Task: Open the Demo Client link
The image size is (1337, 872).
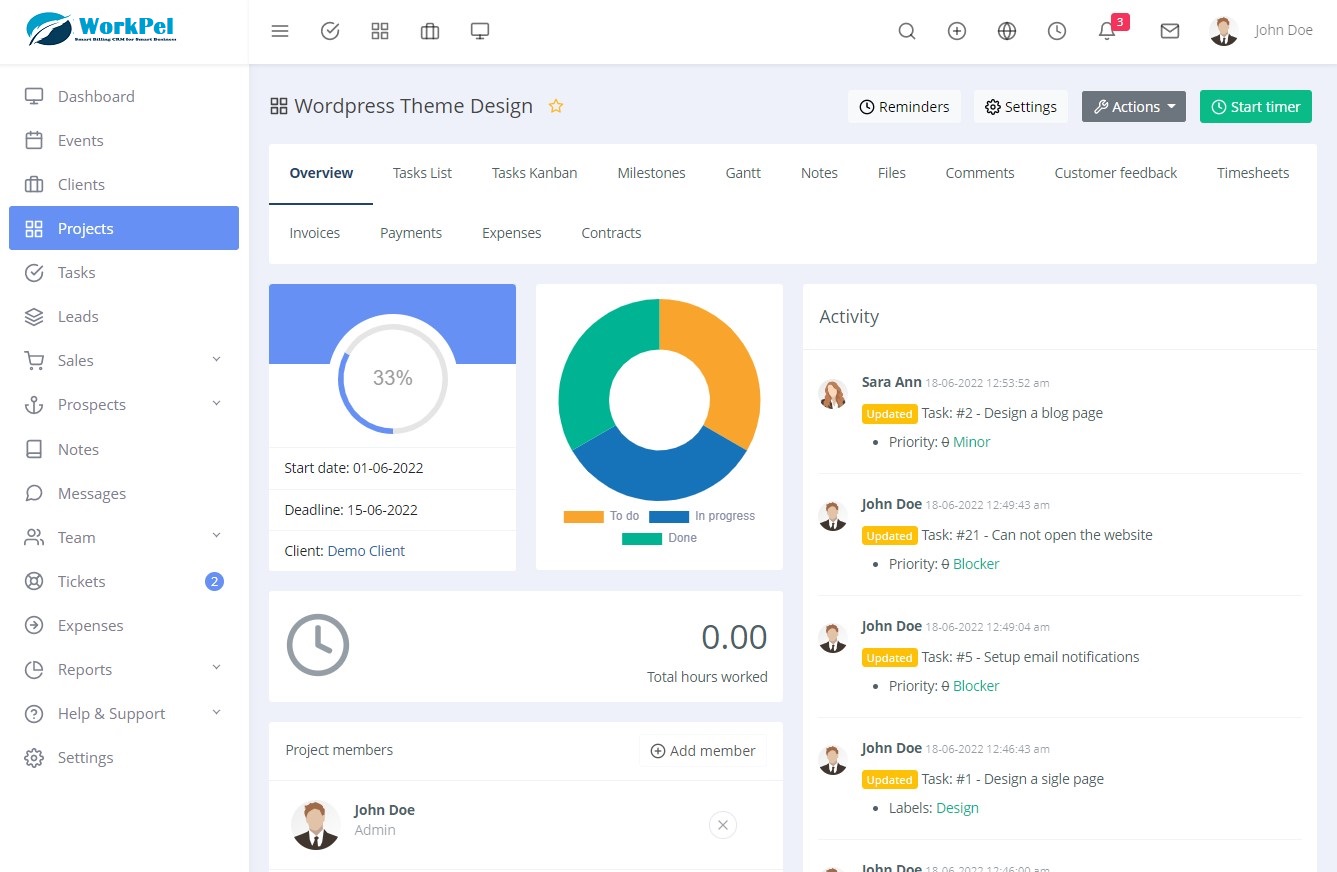Action: pos(366,551)
